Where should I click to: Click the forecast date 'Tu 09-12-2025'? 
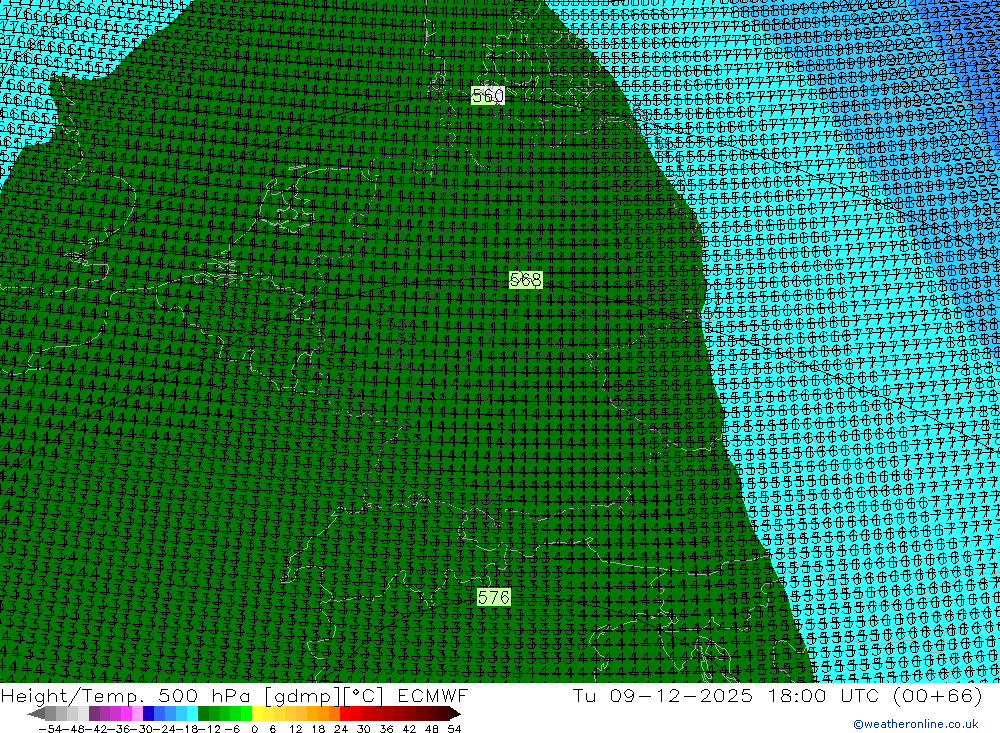(663, 696)
